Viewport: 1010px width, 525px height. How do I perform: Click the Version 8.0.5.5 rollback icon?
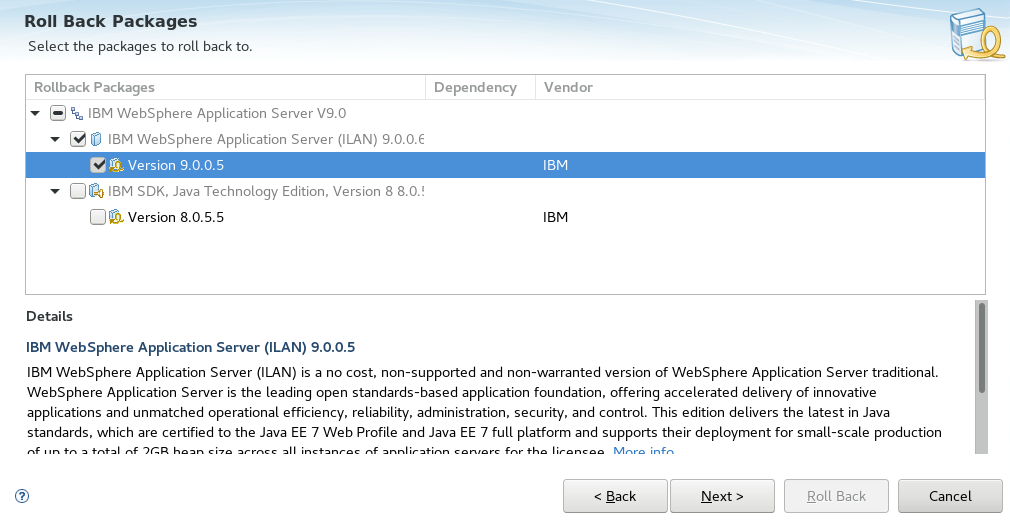click(x=116, y=217)
